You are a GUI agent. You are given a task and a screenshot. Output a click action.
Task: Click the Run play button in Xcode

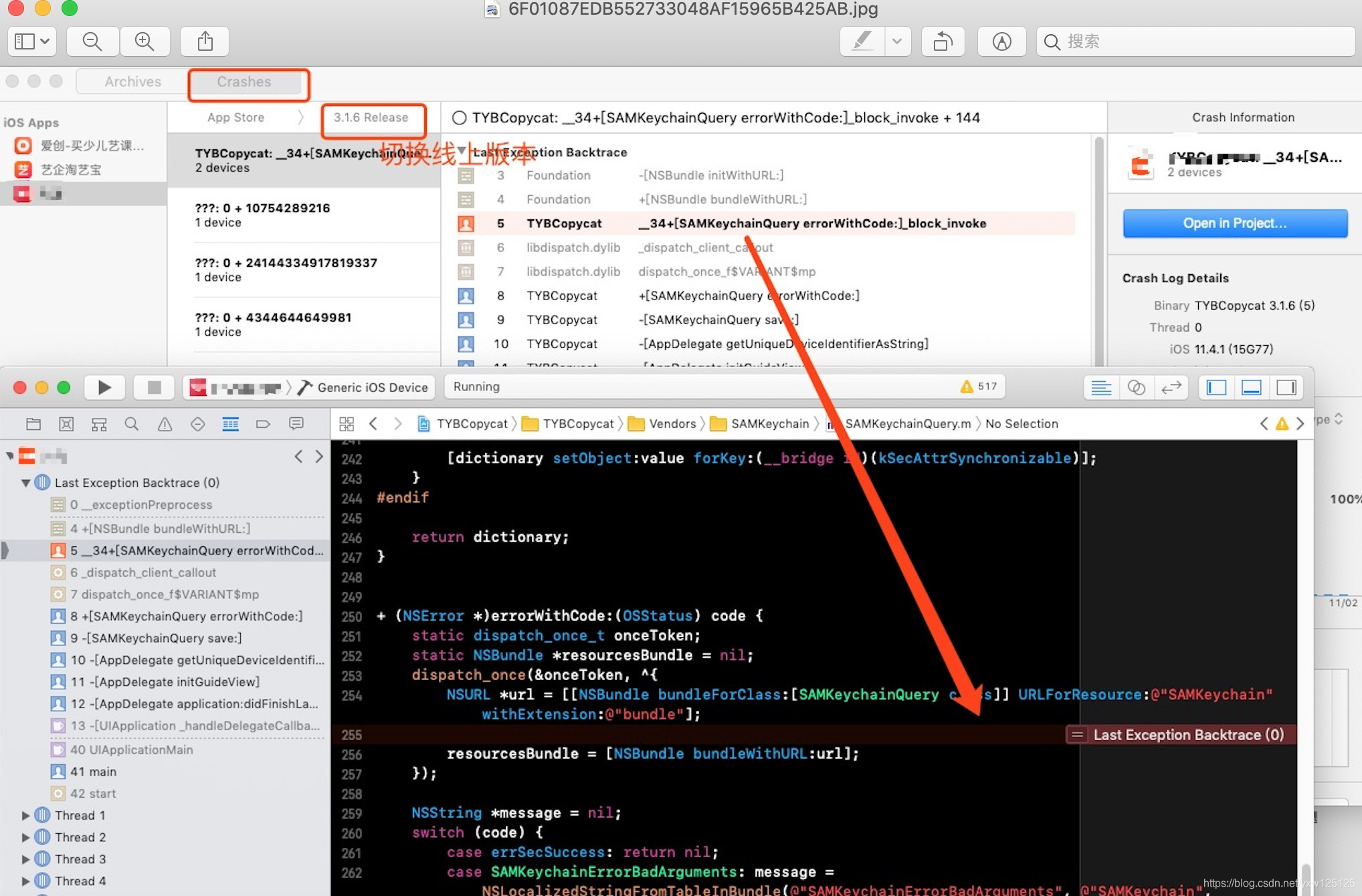pyautogui.click(x=104, y=387)
